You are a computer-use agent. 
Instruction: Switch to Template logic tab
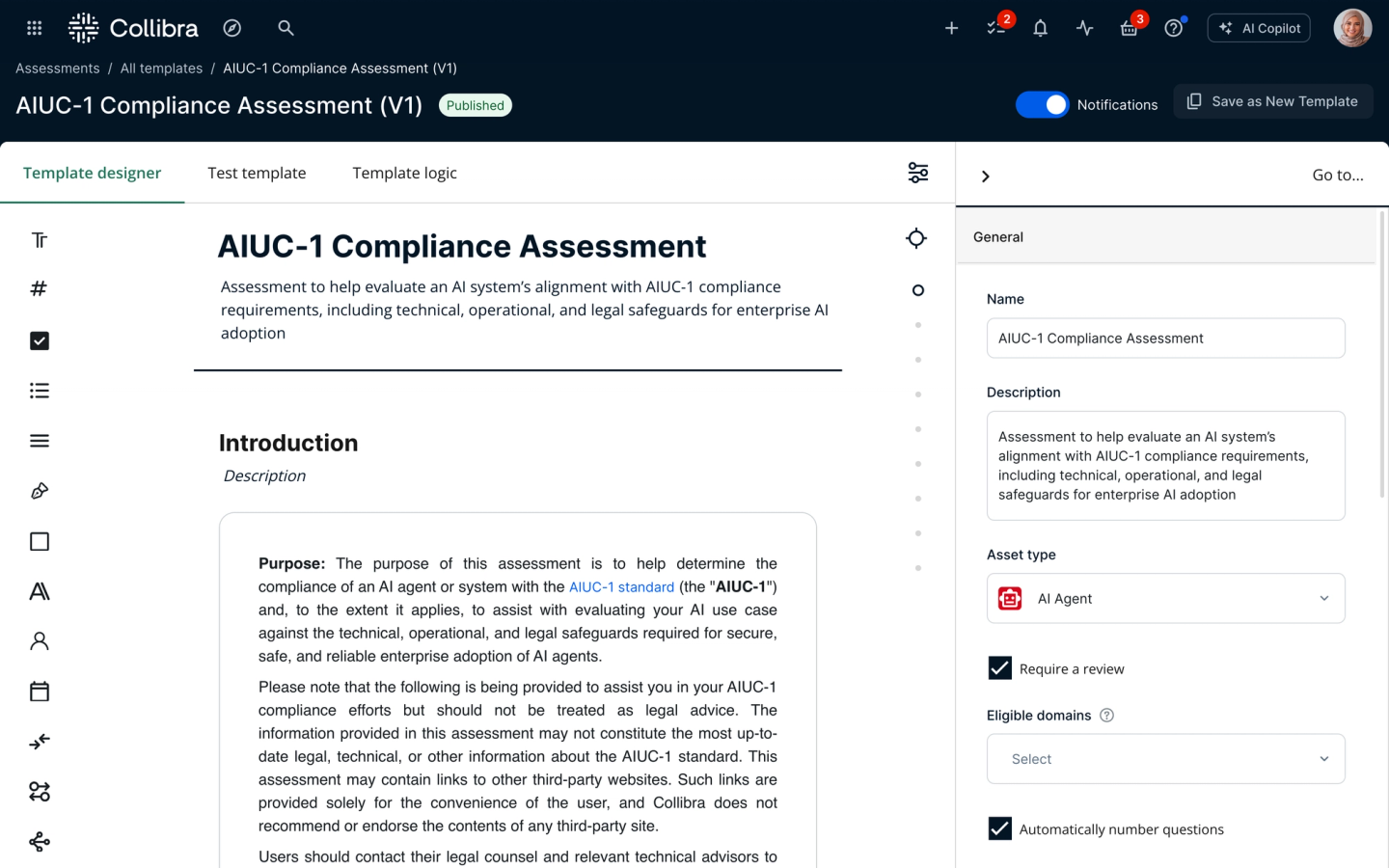404,173
